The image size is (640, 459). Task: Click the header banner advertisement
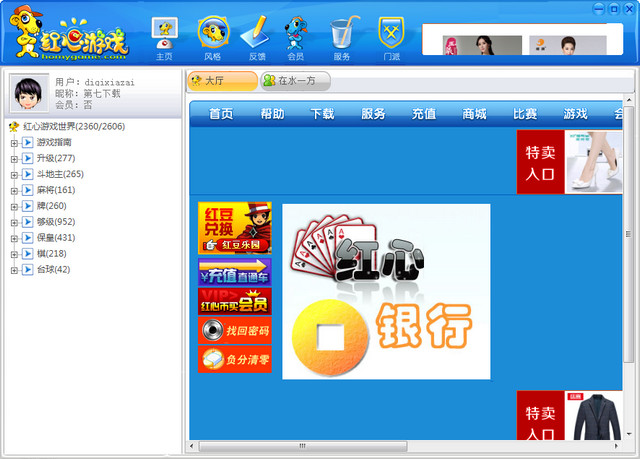(x=522, y=39)
